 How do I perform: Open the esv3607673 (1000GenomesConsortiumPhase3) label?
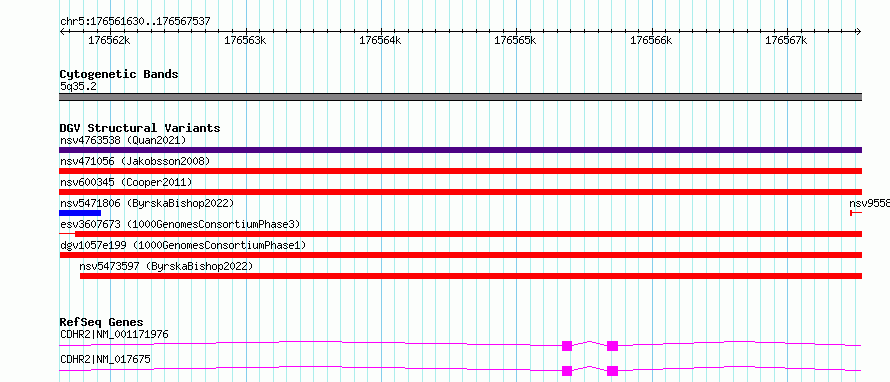180,224
